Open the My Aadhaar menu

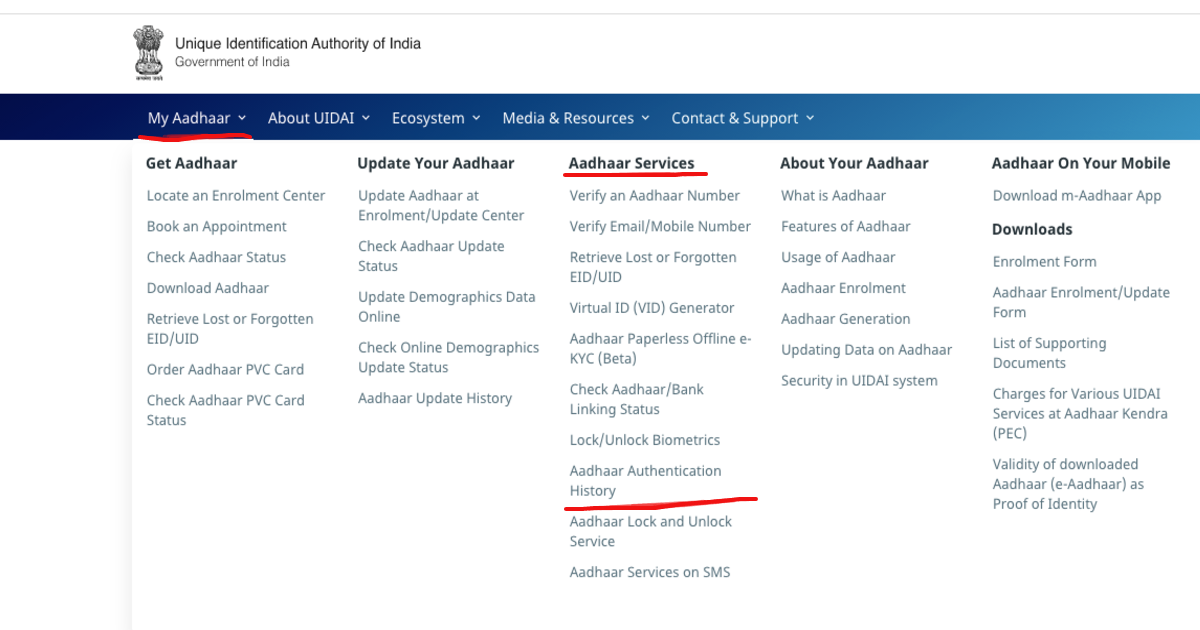(189, 117)
